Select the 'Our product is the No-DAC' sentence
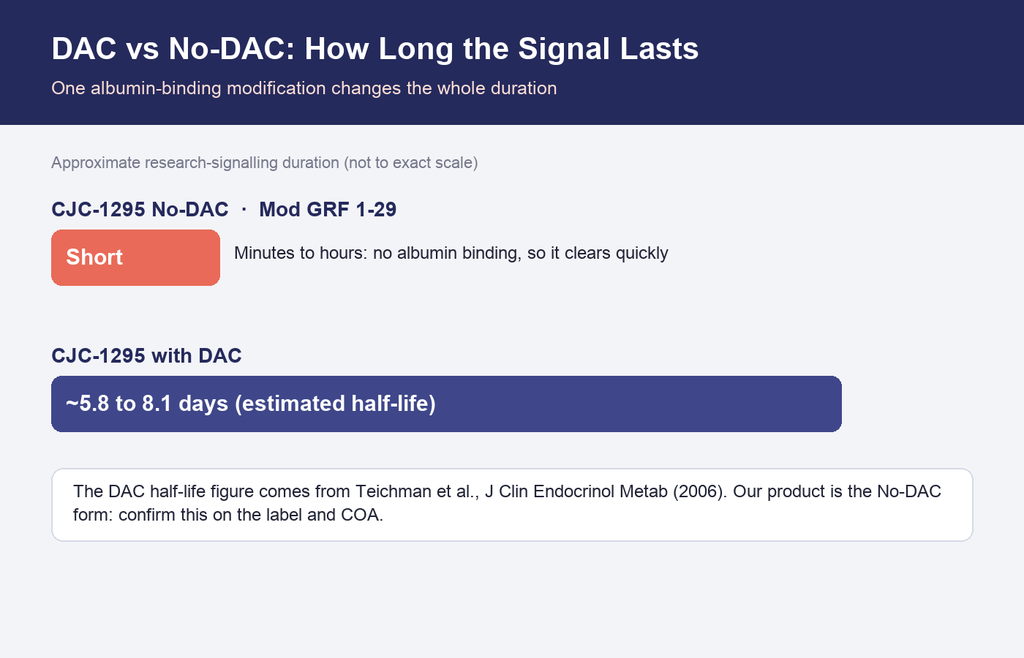 coord(837,492)
